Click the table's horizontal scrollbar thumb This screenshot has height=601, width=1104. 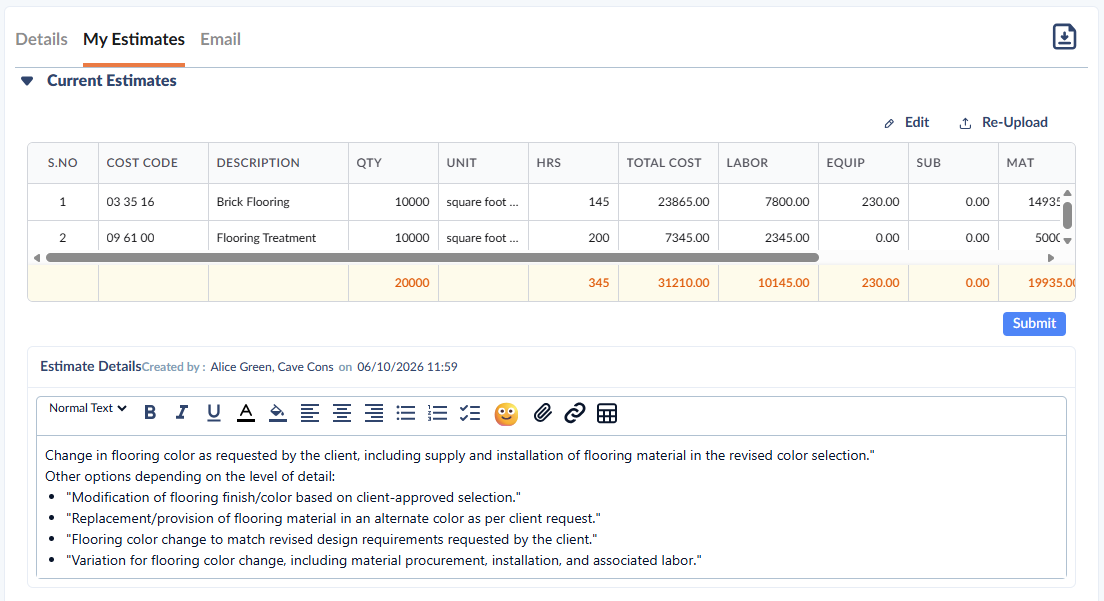pyautogui.click(x=432, y=258)
